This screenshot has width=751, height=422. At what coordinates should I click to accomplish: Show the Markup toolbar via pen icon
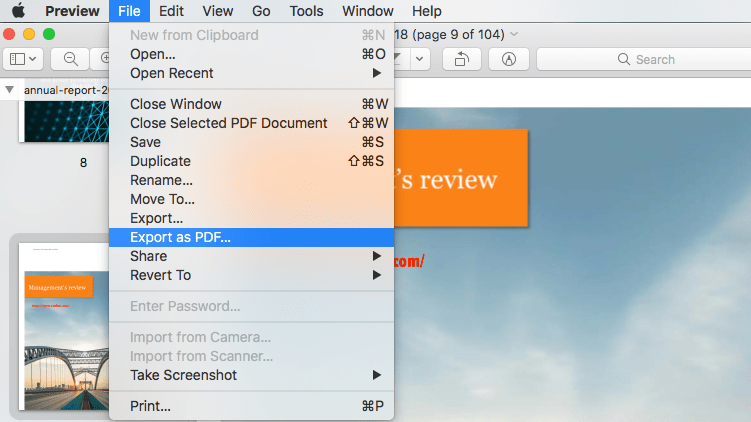(509, 59)
